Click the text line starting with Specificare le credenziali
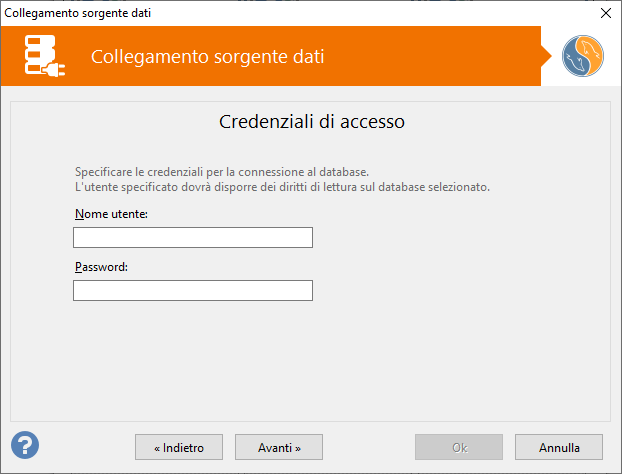The width and height of the screenshot is (622, 474). tap(222, 171)
